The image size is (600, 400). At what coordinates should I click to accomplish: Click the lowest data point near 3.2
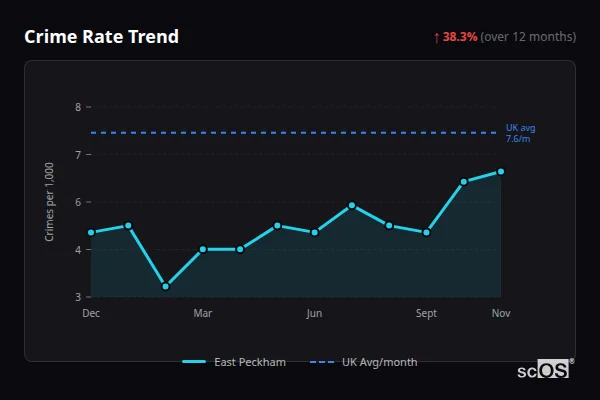coord(166,286)
